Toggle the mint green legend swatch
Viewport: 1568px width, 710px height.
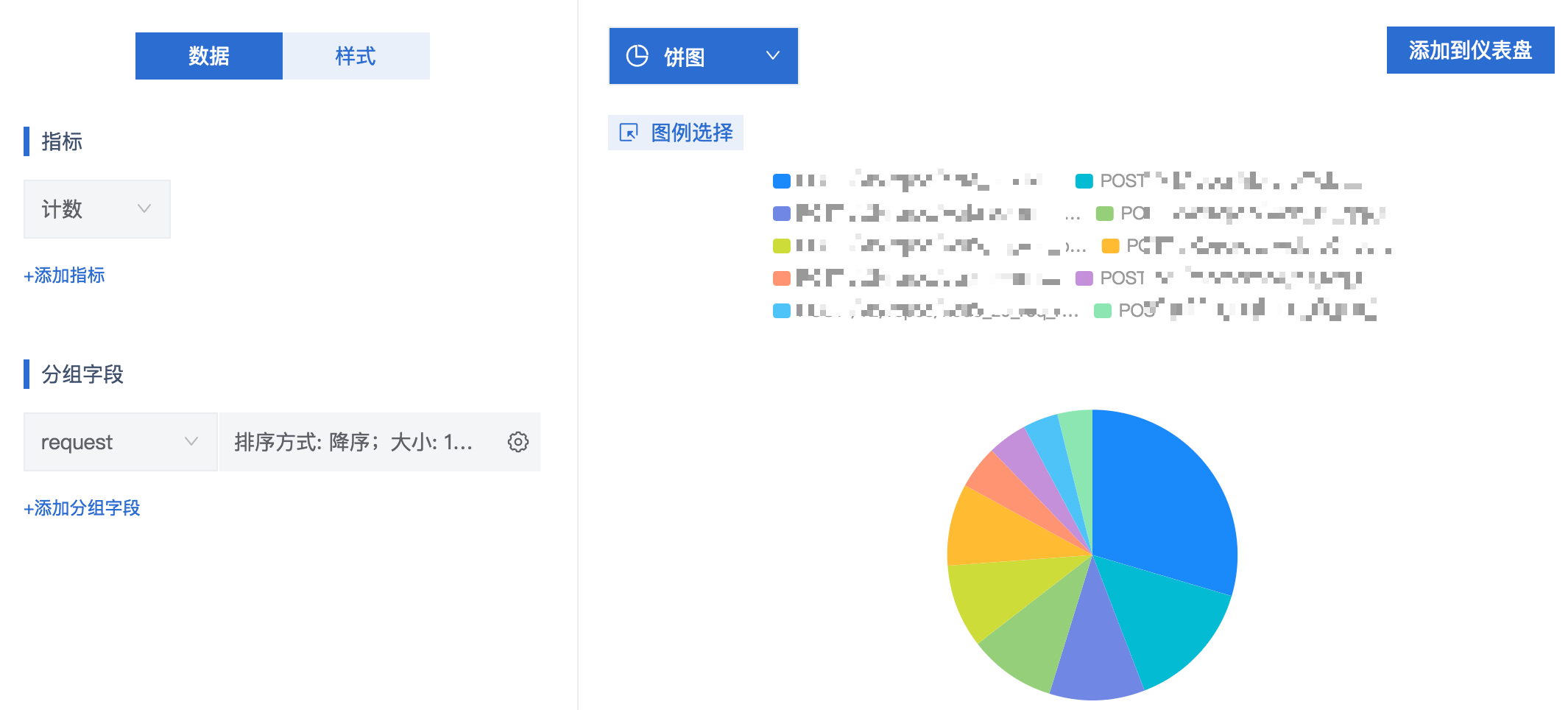[x=1102, y=311]
